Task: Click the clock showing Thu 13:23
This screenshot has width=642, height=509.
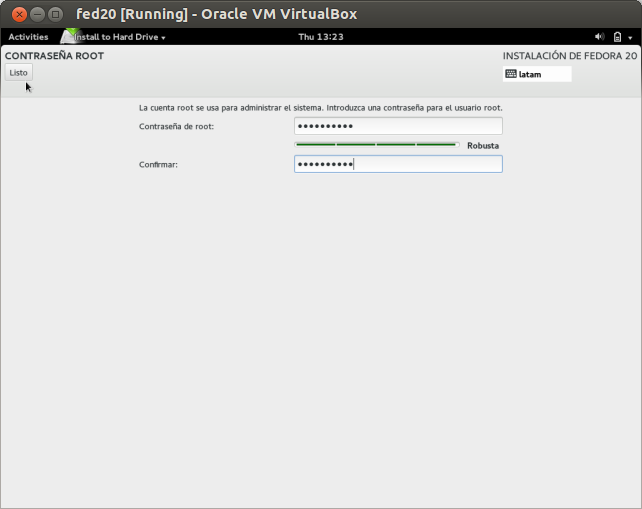Action: (321, 37)
